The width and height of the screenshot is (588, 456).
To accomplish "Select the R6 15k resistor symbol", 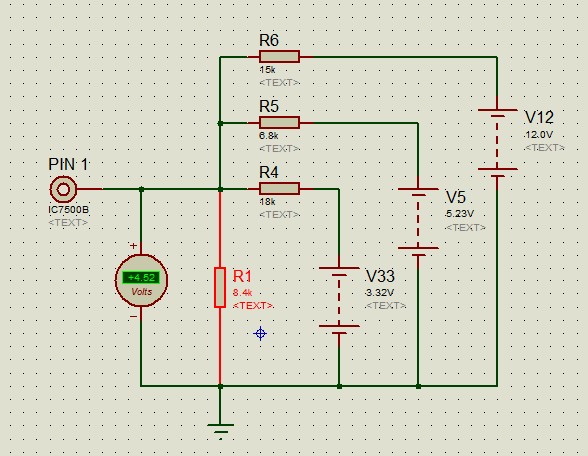I will click(x=279, y=57).
